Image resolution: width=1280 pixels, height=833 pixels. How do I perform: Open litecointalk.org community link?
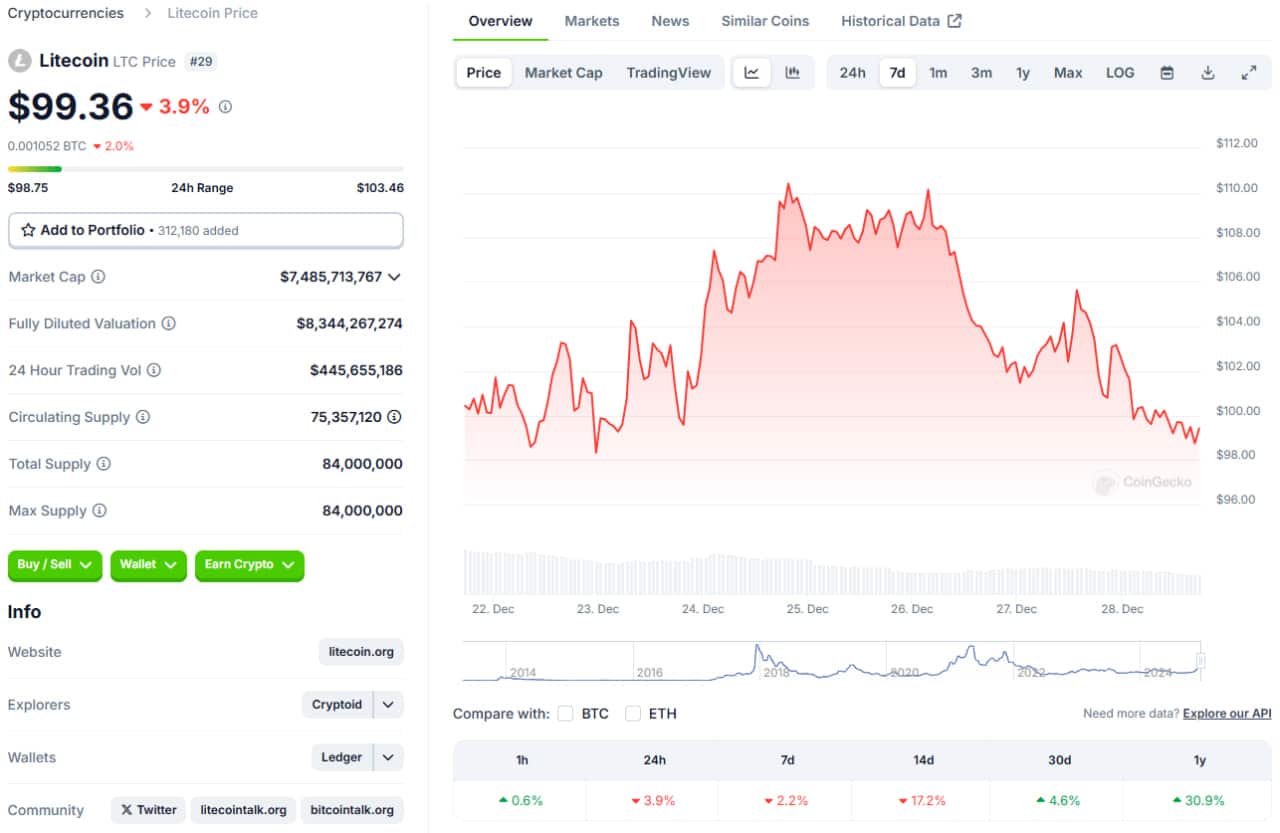click(x=243, y=810)
